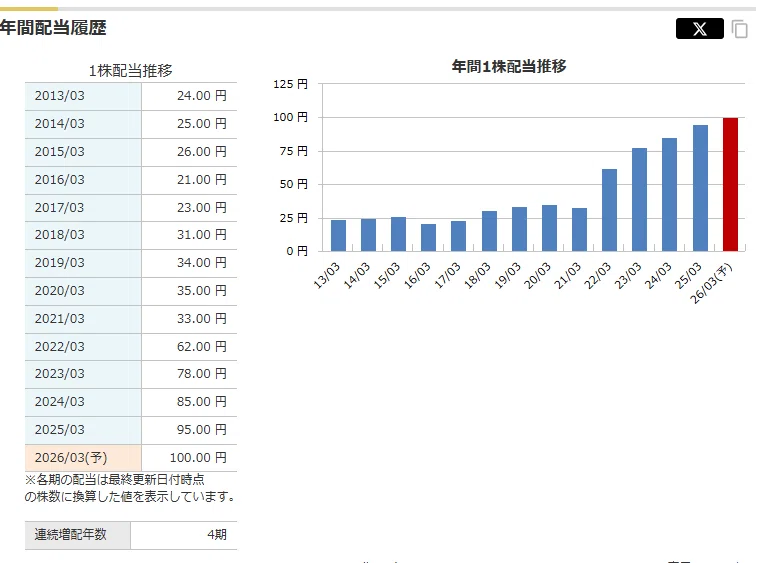This screenshot has height=563, width=761.
Task: Select the 2016/03 row label
Action: [x=60, y=180]
